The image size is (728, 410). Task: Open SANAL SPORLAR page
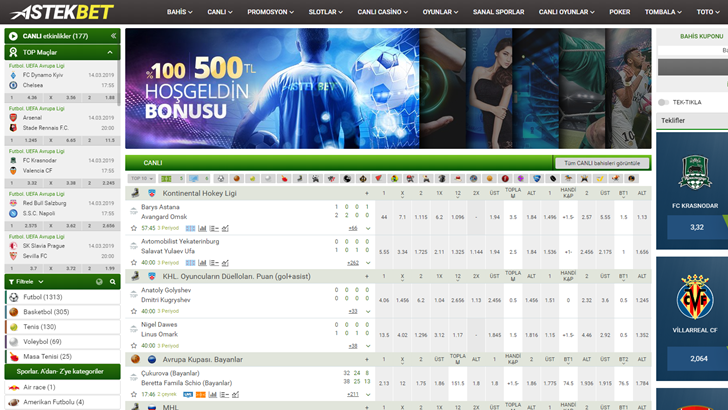click(498, 12)
